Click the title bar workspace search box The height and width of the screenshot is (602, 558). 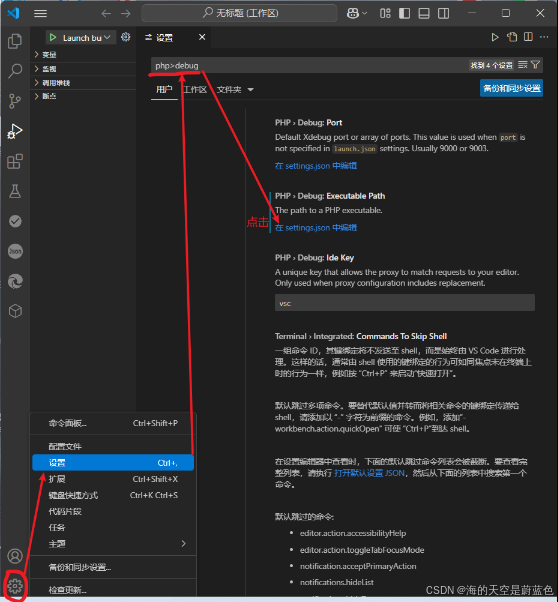240,13
